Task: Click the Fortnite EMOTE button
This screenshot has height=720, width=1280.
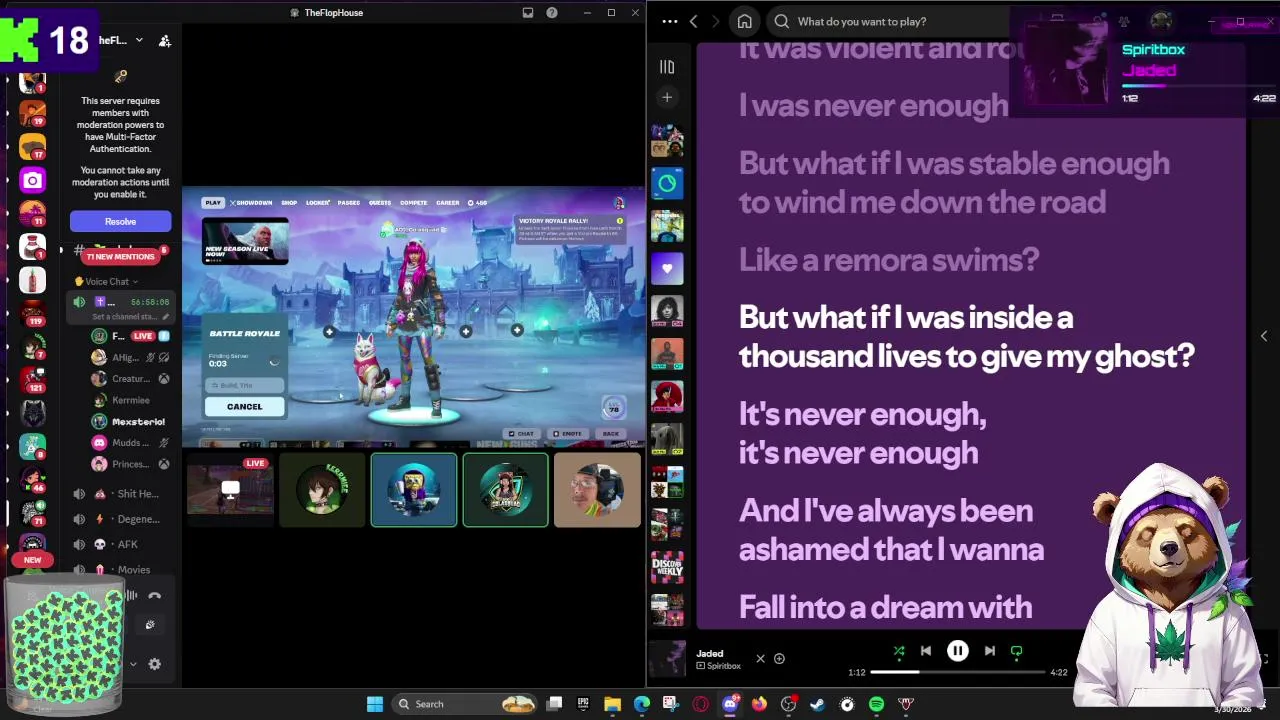Action: point(568,434)
